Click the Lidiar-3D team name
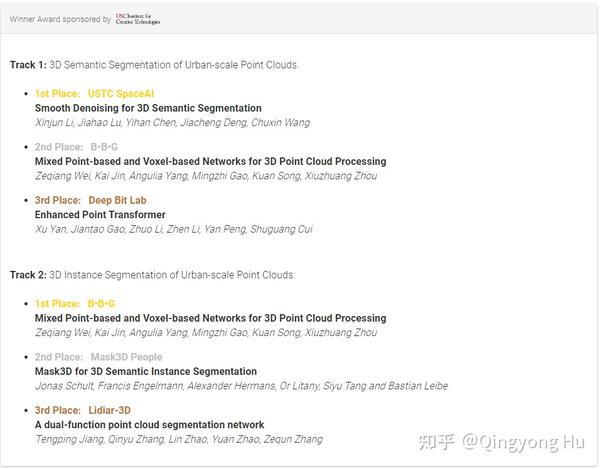The height and width of the screenshot is (469, 600). pyautogui.click(x=109, y=410)
